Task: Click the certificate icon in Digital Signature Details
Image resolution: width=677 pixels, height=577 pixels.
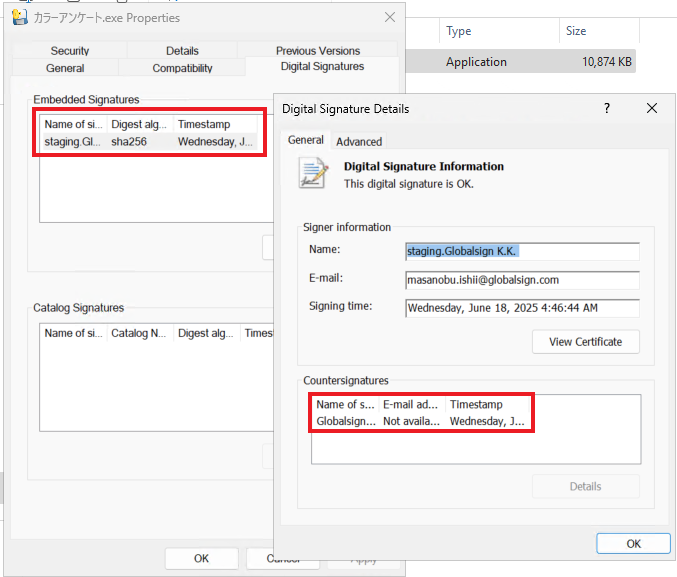Action: click(x=313, y=173)
